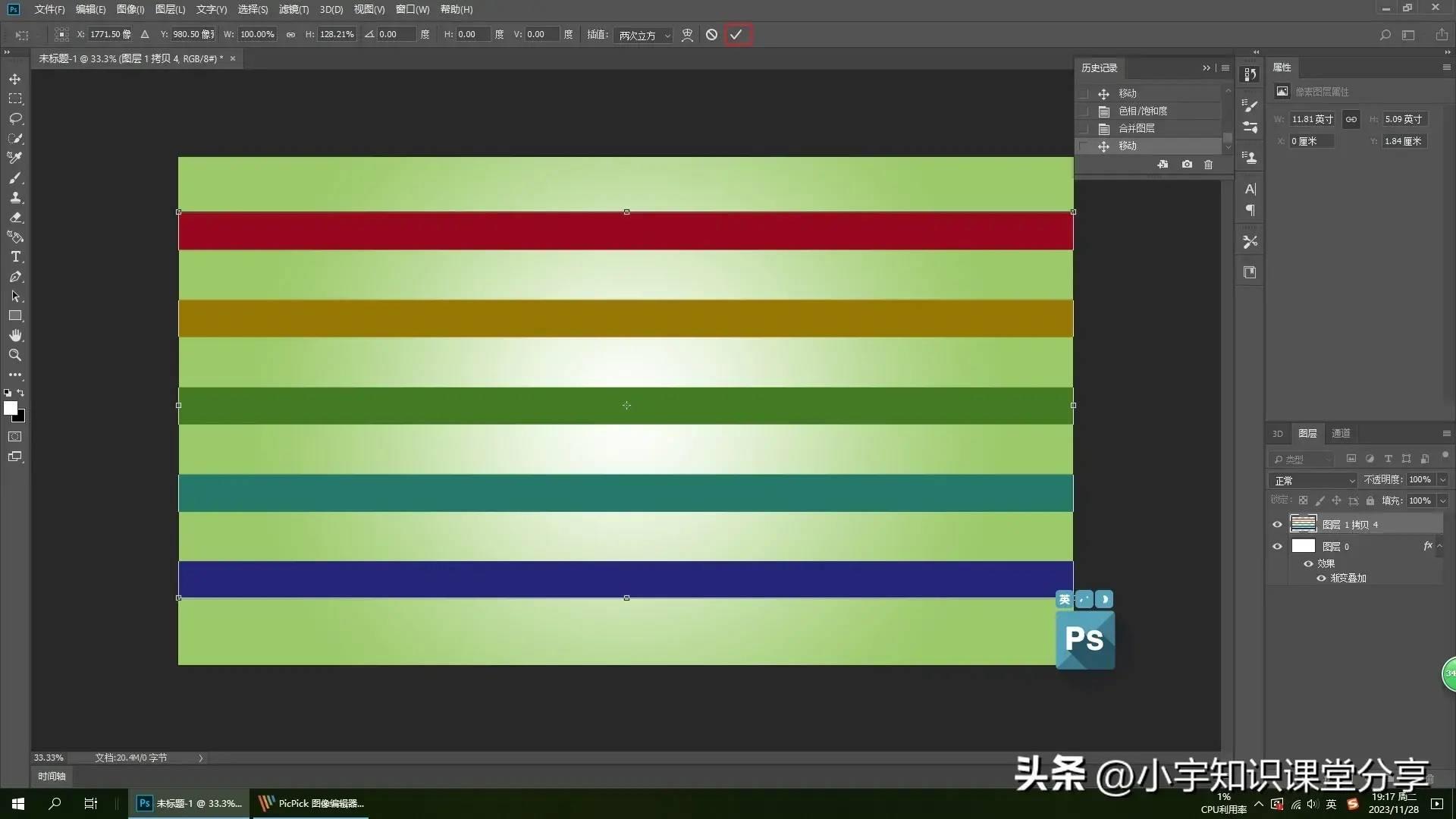Open the 窗口(W) menu
The height and width of the screenshot is (819, 1456).
[413, 9]
